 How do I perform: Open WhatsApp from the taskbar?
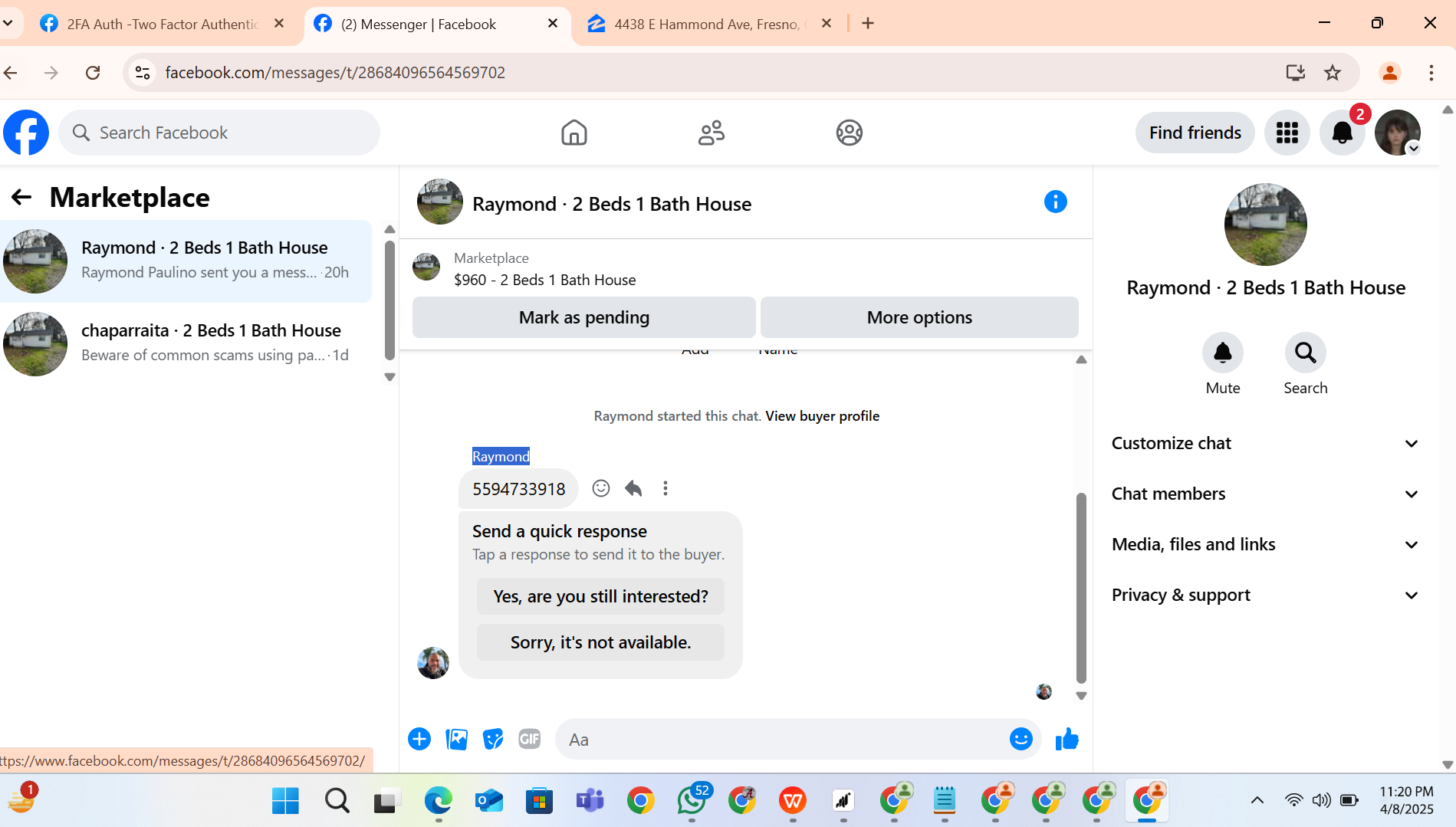[692, 800]
